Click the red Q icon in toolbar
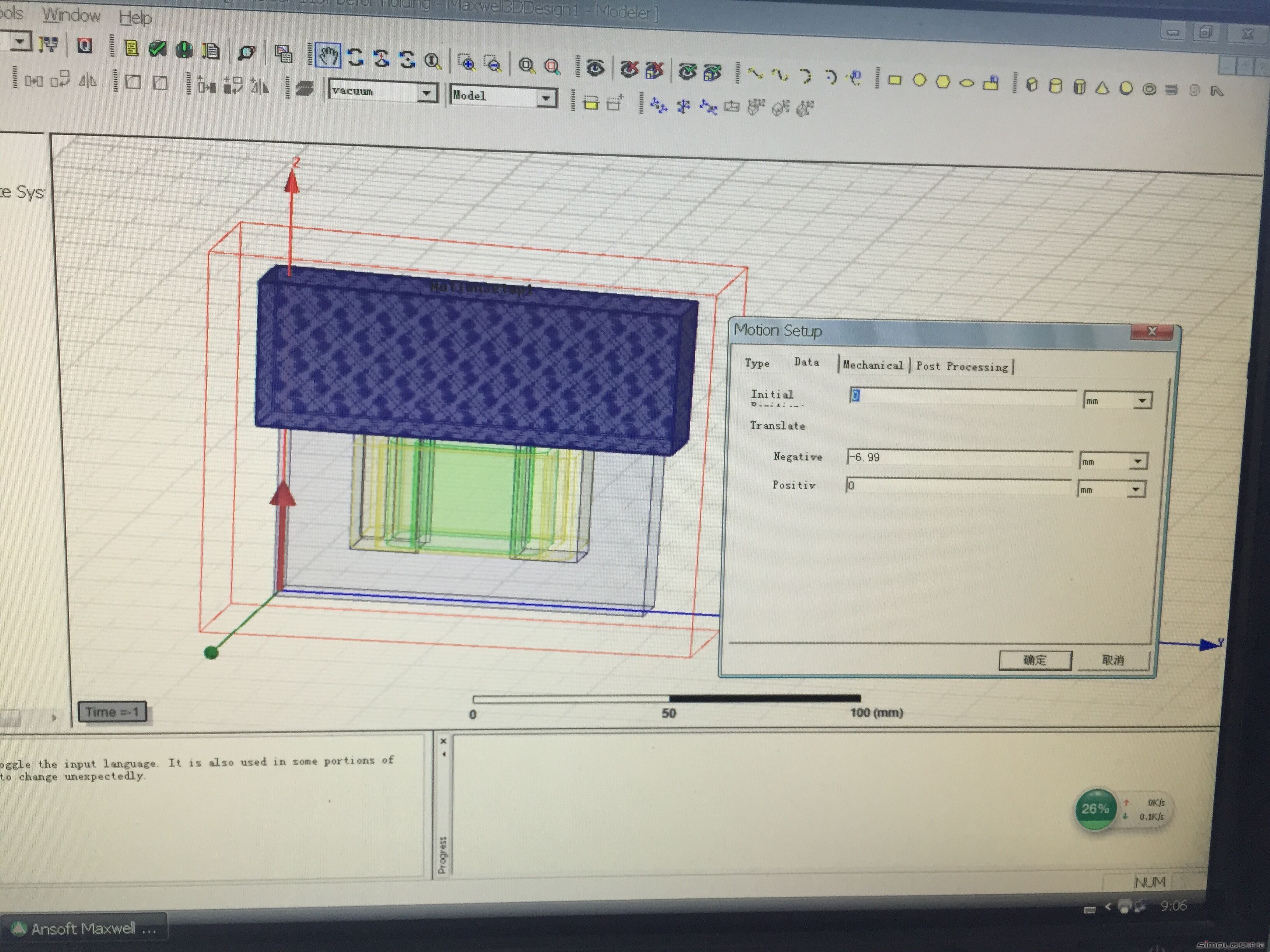The width and height of the screenshot is (1270, 952). tap(84, 45)
